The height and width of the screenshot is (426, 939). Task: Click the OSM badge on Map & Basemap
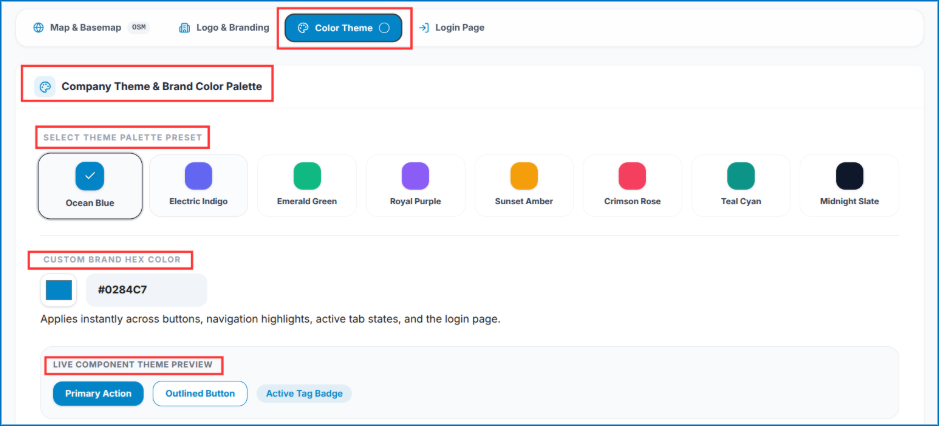coord(139,28)
